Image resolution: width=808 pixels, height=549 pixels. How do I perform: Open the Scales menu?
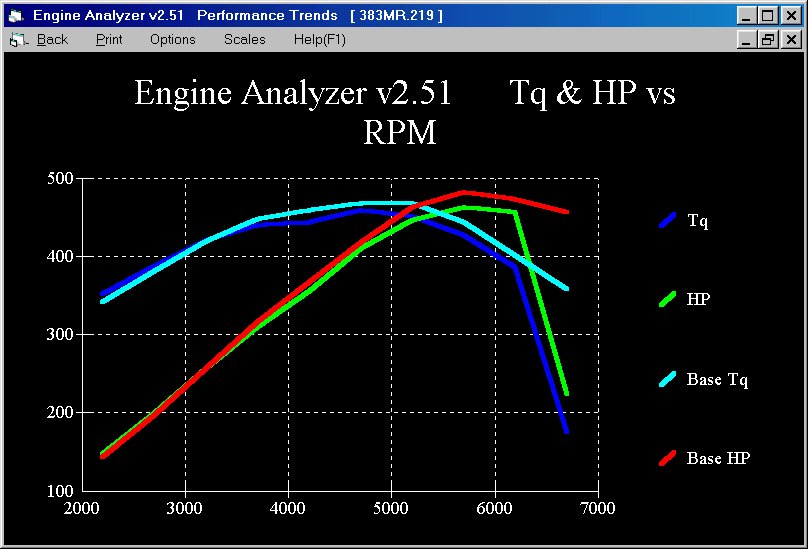(x=245, y=40)
